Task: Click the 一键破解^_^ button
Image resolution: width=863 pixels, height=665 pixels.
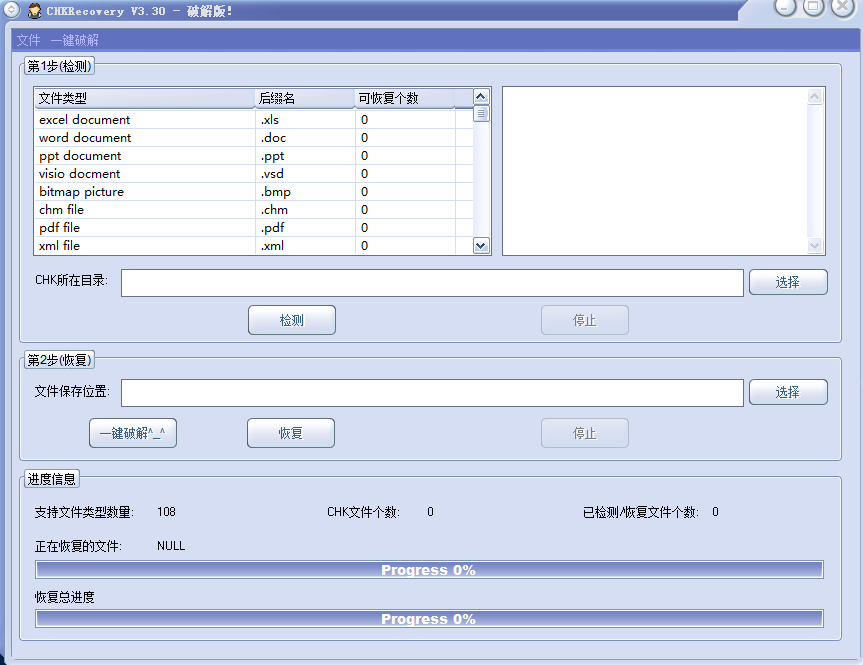Action: pos(133,433)
